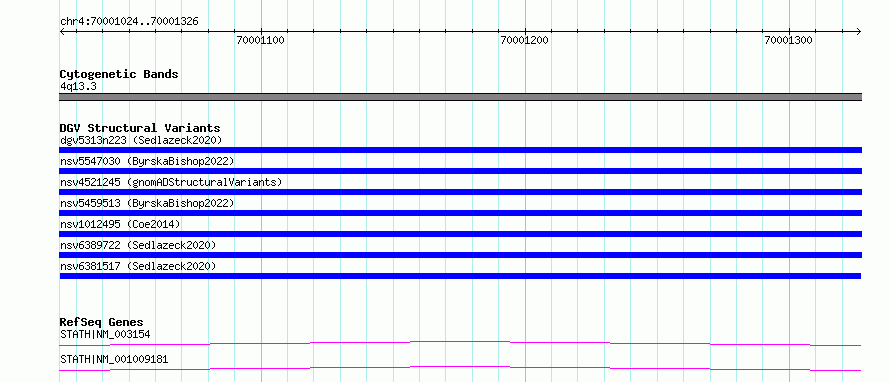Screen dimensions: 890x382
Task: Click the nsv5459513 (ByrskaBishop2022) label
Action: tap(147, 203)
